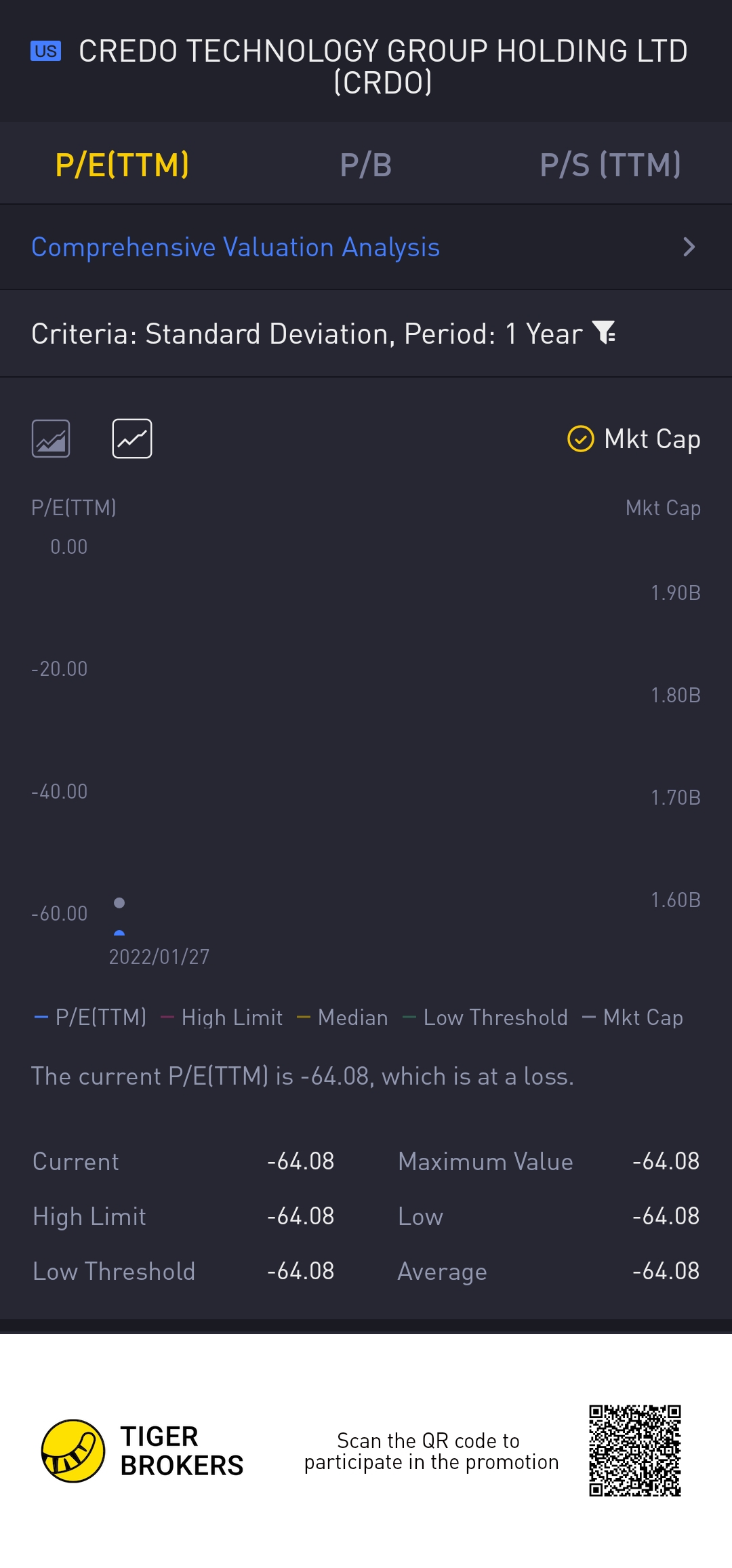Toggle Low Threshold line in legend

[485, 1018]
